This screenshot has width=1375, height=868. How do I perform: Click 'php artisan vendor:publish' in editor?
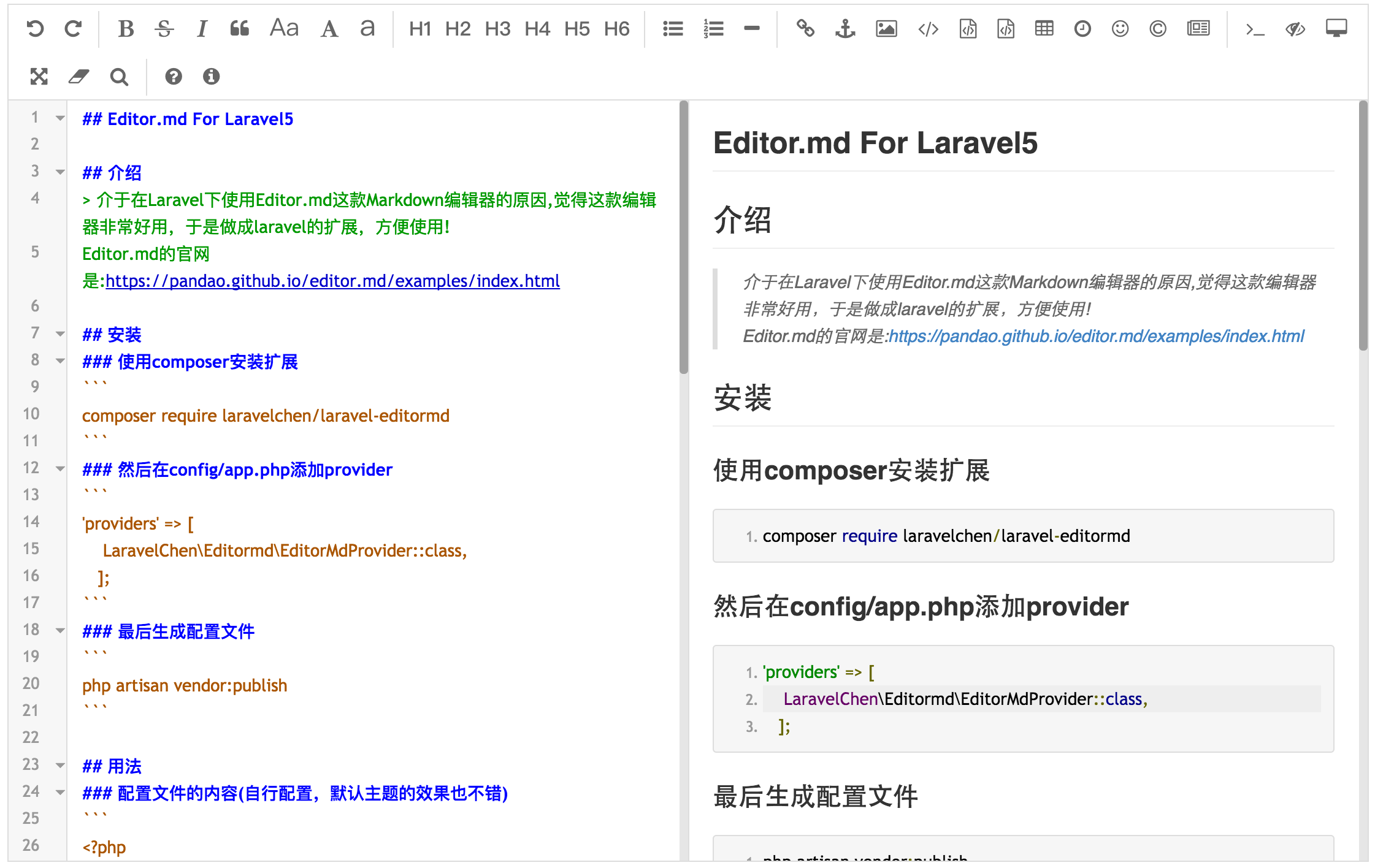pyautogui.click(x=185, y=685)
